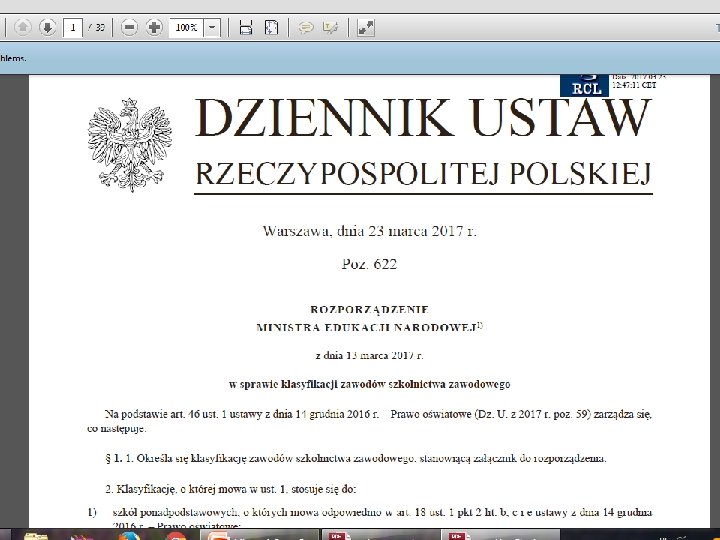This screenshot has height=540, width=720.
Task: Click the 'Warszawa, dnia 23 marca 2017 r.' line
Action: [370, 231]
